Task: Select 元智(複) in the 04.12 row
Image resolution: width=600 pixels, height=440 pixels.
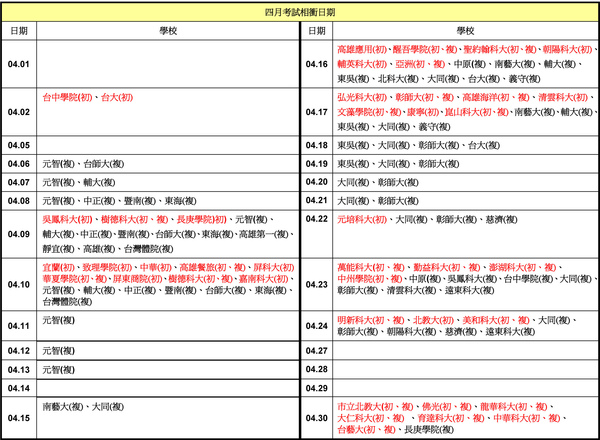Action: point(58,351)
